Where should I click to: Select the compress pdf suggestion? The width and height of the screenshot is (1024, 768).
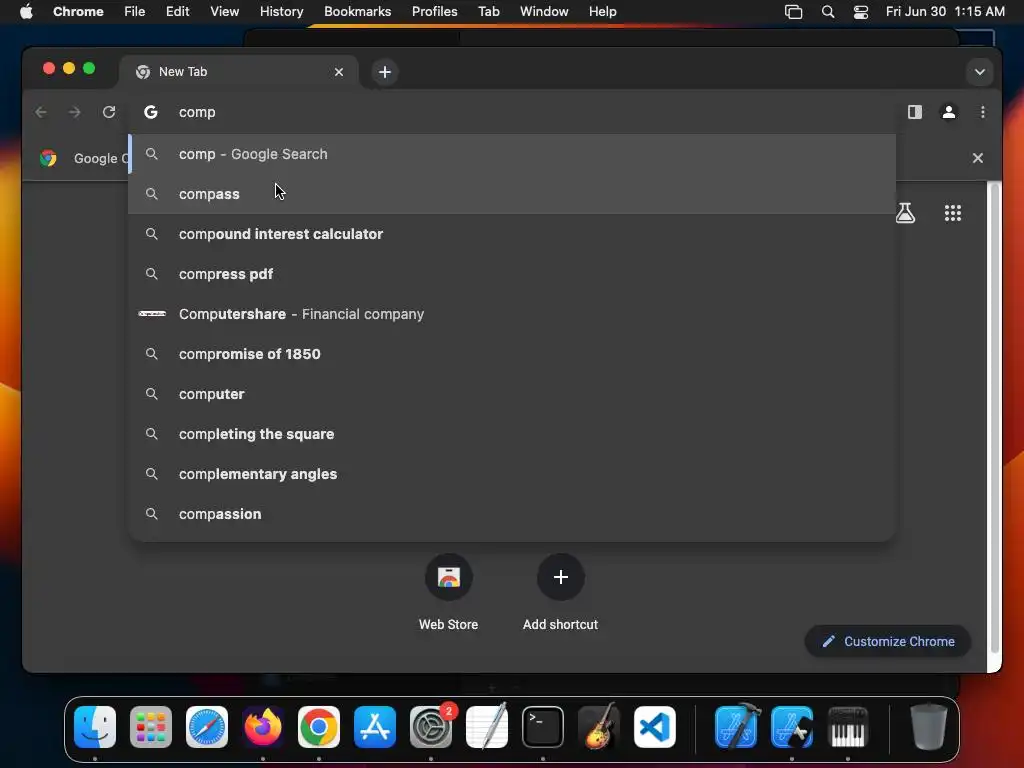tap(512, 274)
